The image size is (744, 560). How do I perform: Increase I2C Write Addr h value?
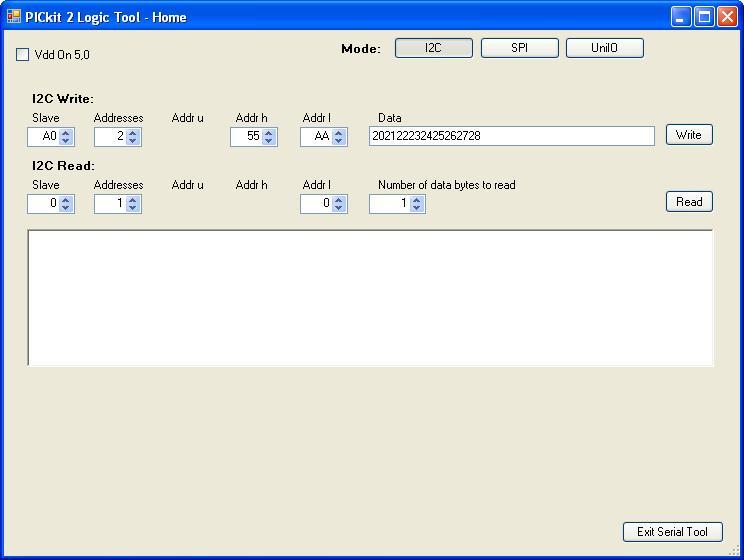[269, 133]
